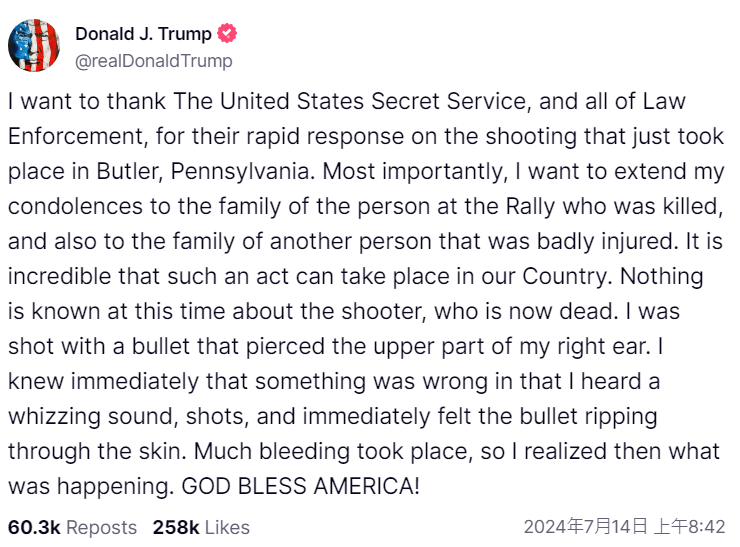Screen dimensions: 740x547
Task: Open Donald J. Trump display name
Action: 143,34
